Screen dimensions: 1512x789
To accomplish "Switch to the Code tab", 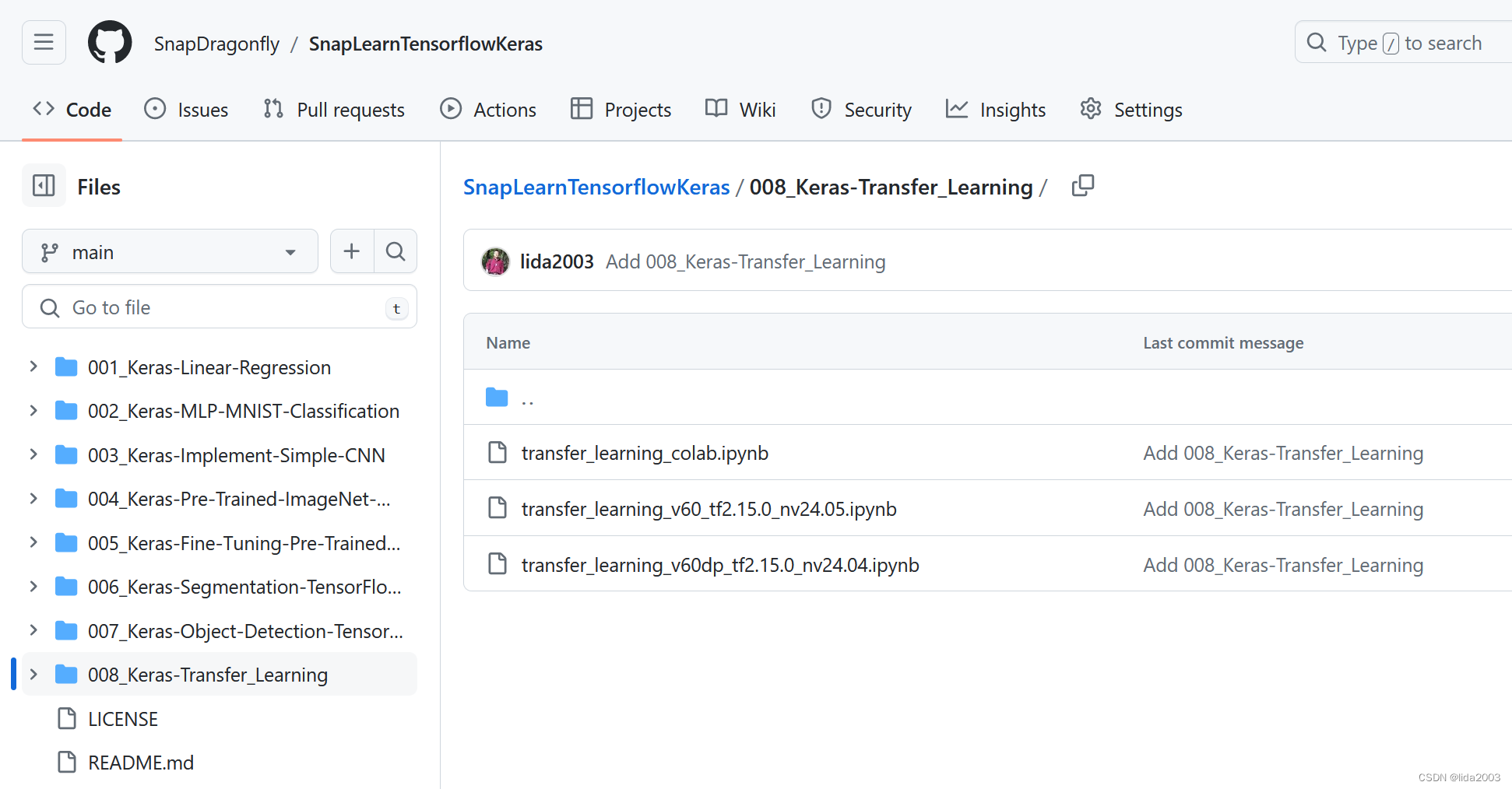I will [x=72, y=110].
